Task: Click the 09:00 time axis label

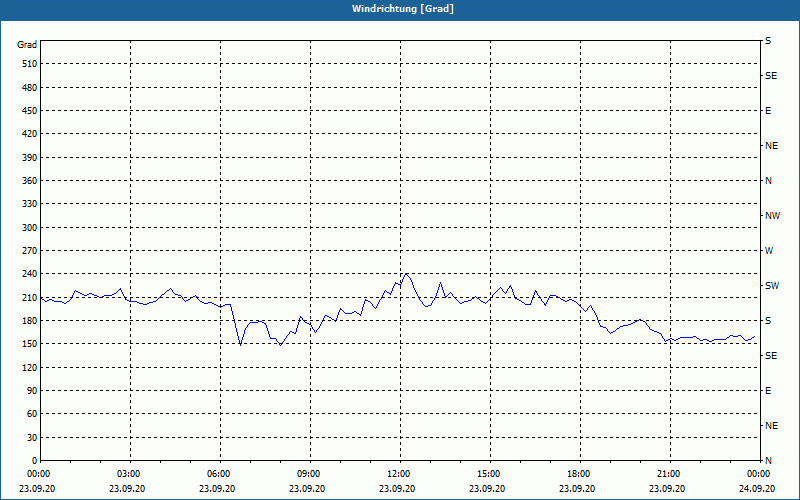Action: click(308, 474)
